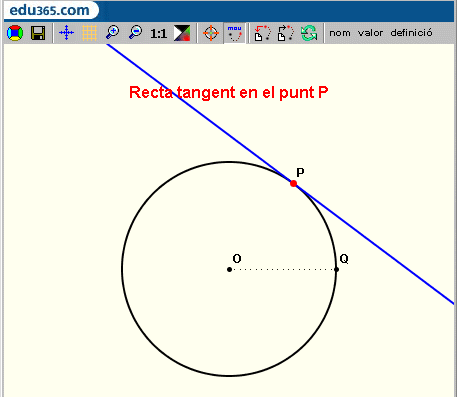Reset zoom with the 1:1 button

point(158,33)
